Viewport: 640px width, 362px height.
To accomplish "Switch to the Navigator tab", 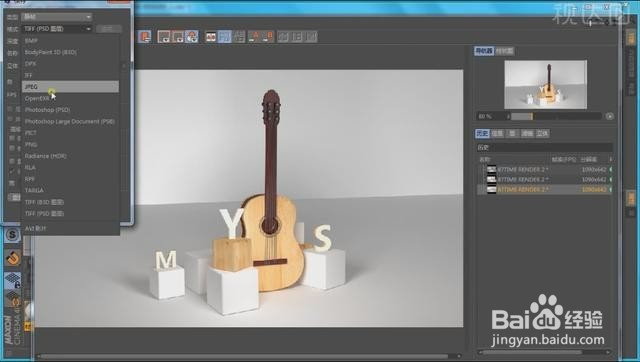I will [x=484, y=51].
